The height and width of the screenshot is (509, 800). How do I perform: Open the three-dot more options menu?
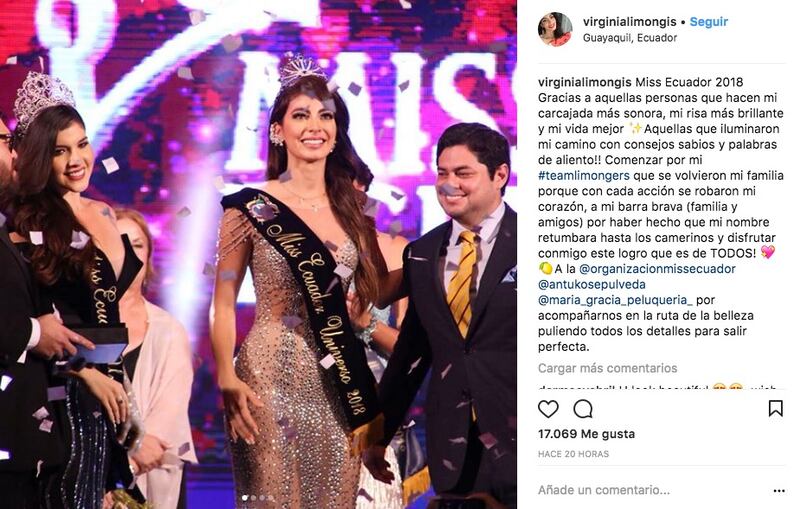(x=779, y=491)
